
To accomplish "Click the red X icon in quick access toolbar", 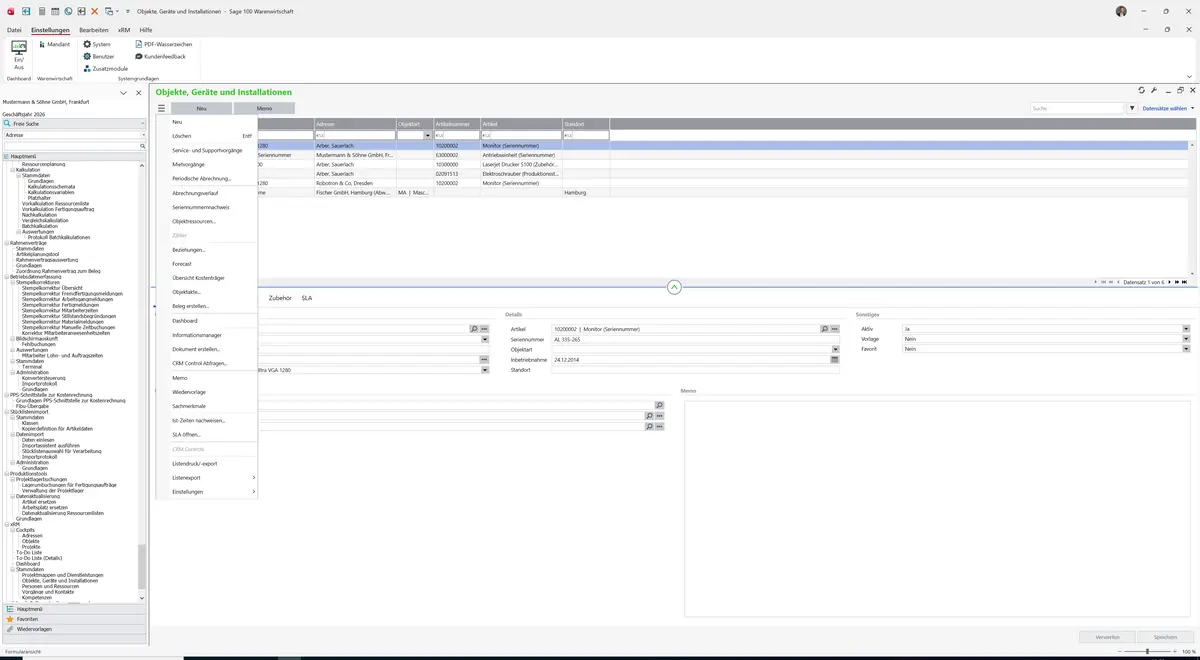I will coord(95,11).
